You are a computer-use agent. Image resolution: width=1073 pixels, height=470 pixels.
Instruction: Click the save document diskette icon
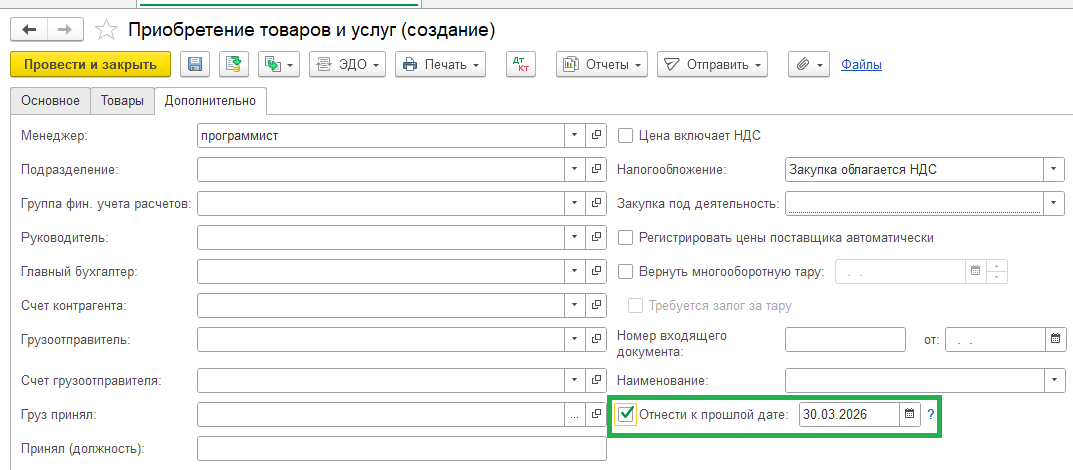tap(195, 65)
